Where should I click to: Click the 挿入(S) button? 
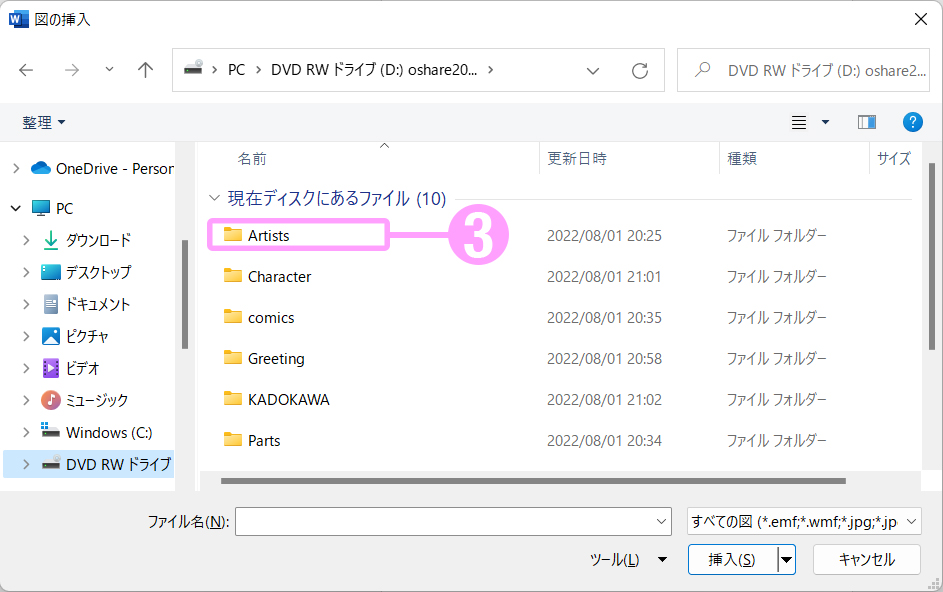(732, 560)
